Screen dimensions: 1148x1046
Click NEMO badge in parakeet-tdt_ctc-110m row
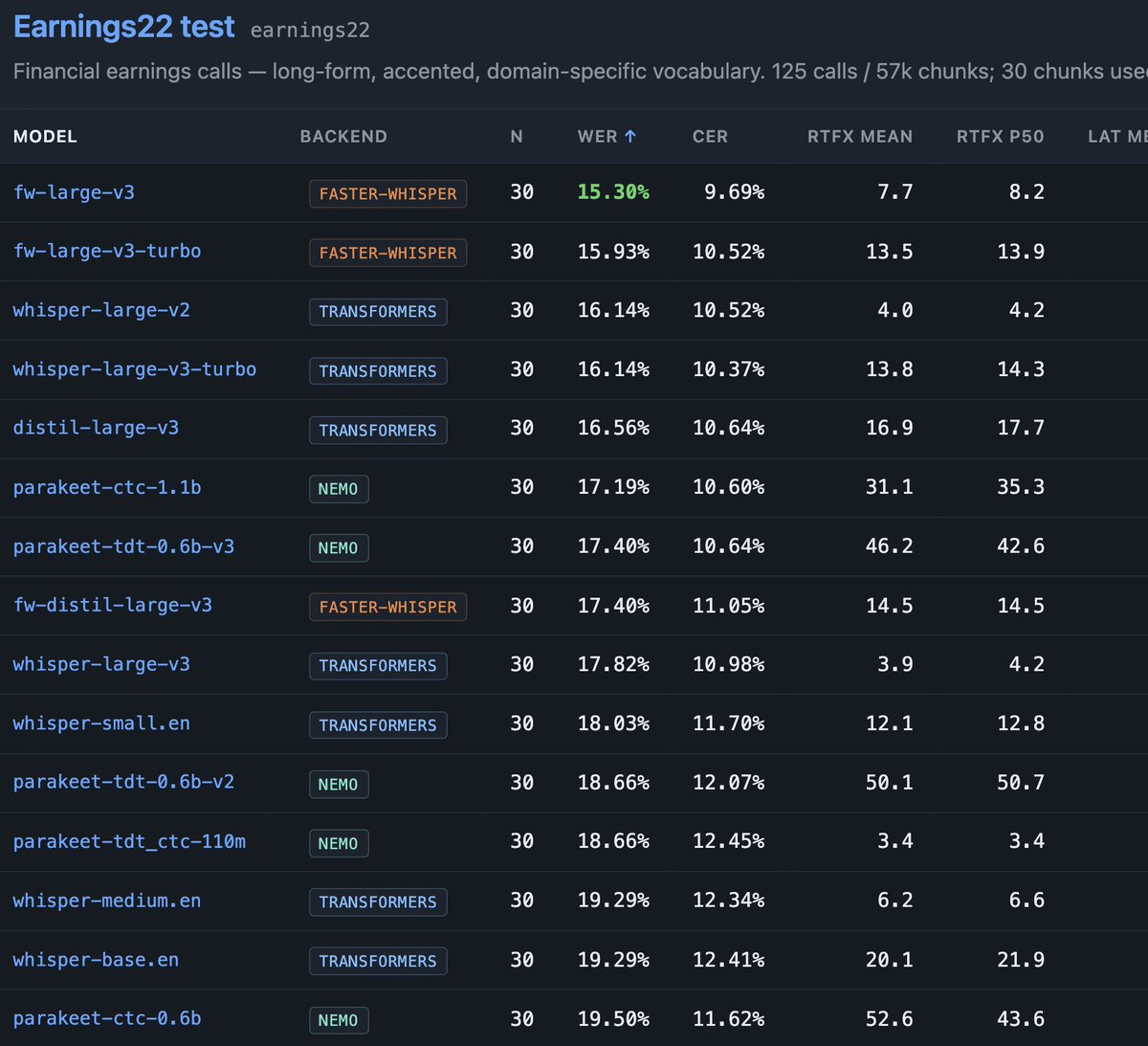click(x=339, y=843)
